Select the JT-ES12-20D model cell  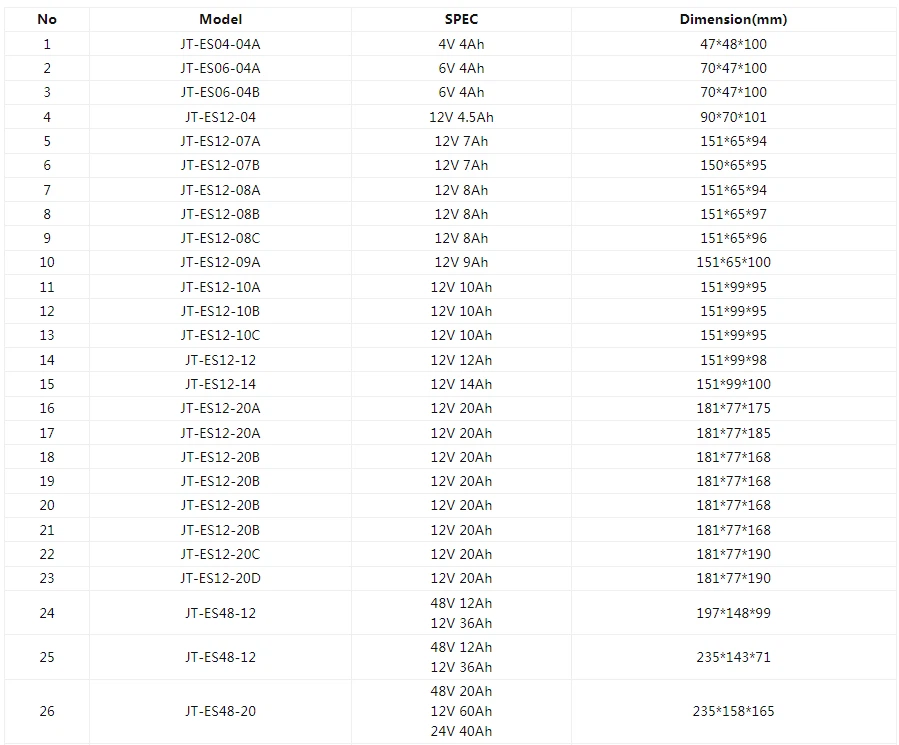220,578
